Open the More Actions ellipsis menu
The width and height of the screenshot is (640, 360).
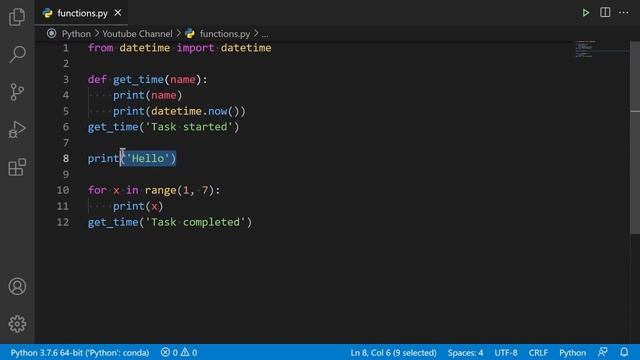point(623,13)
